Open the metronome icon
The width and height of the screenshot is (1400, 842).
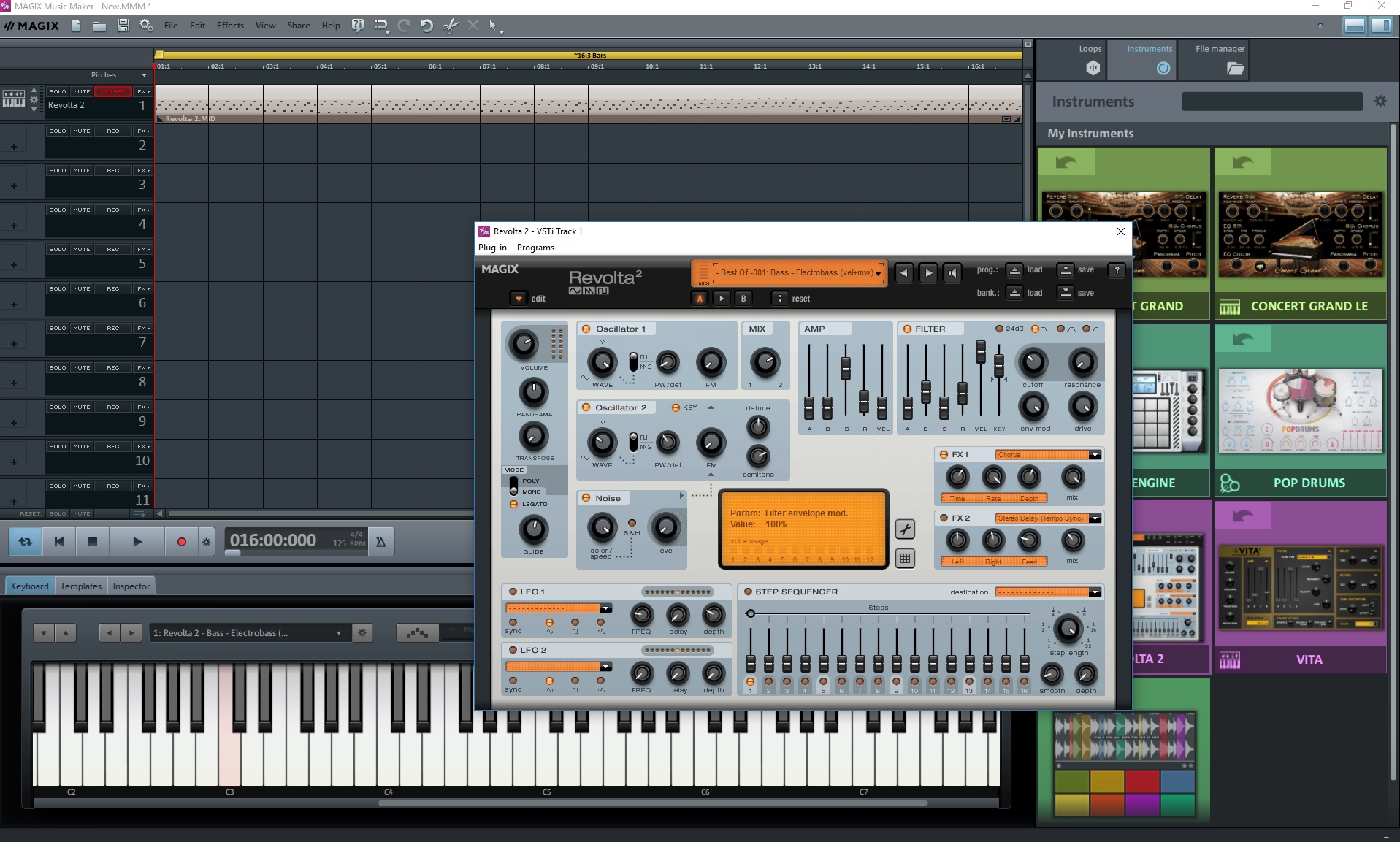click(380, 542)
